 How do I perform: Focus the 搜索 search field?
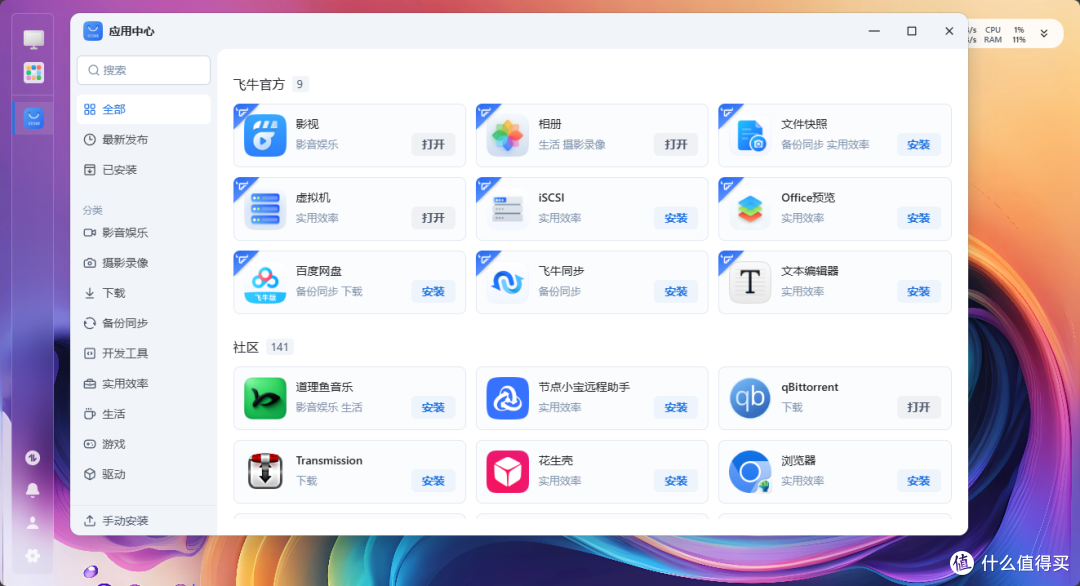(143, 70)
